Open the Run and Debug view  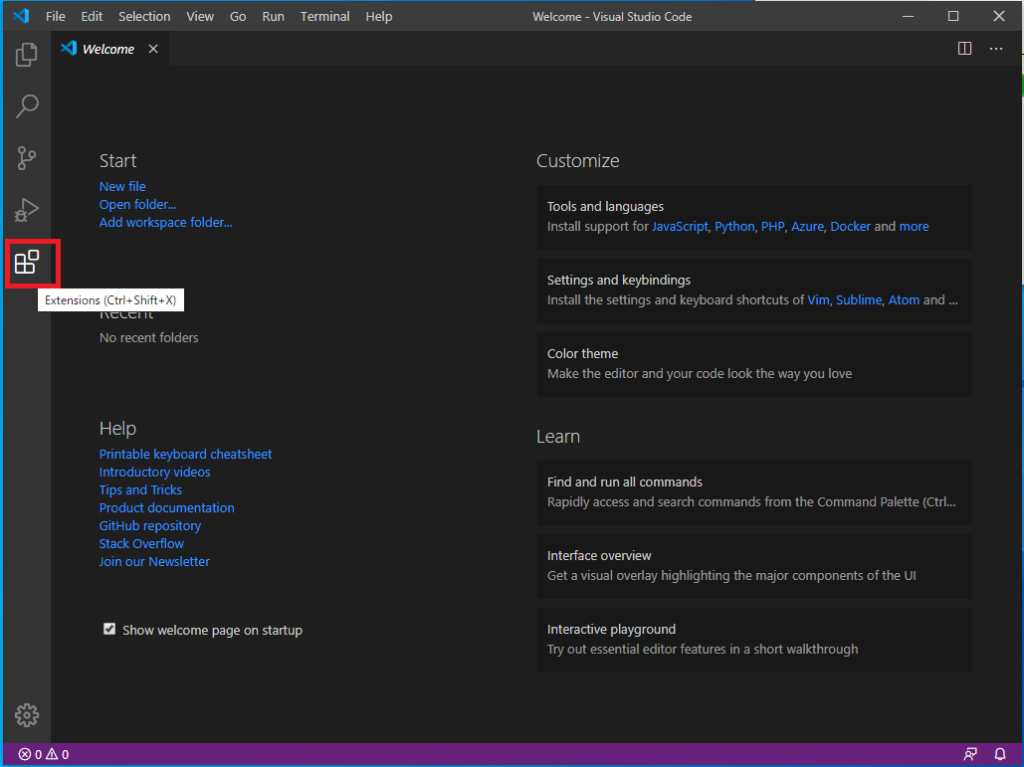tap(27, 210)
